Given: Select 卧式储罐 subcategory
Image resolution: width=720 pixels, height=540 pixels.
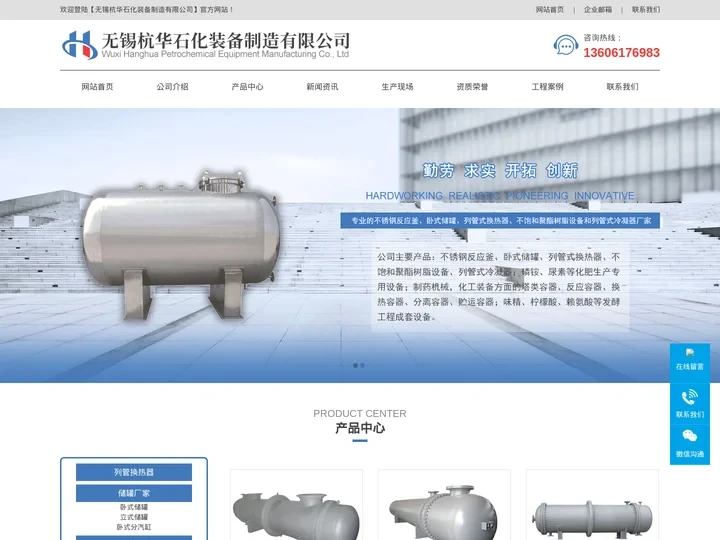Looking at the screenshot, I should pyautogui.click(x=134, y=507).
